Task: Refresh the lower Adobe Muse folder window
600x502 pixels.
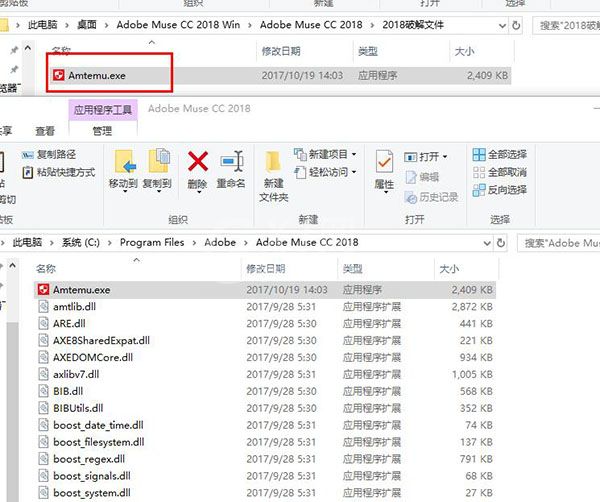Action: coord(501,243)
